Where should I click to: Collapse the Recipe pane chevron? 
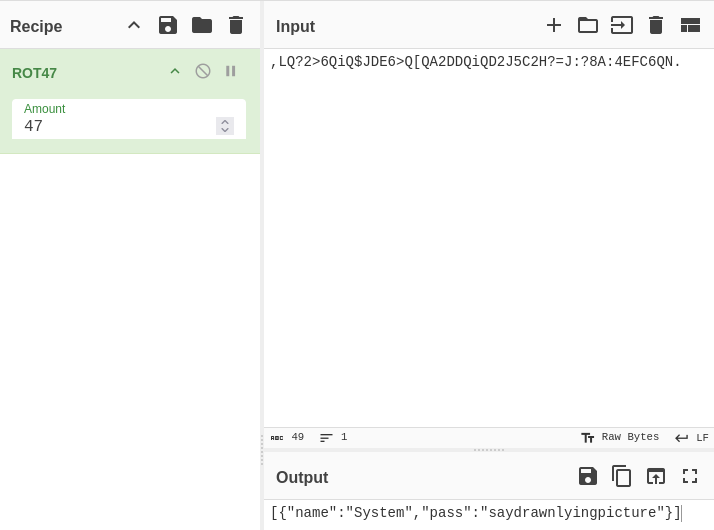[134, 25]
